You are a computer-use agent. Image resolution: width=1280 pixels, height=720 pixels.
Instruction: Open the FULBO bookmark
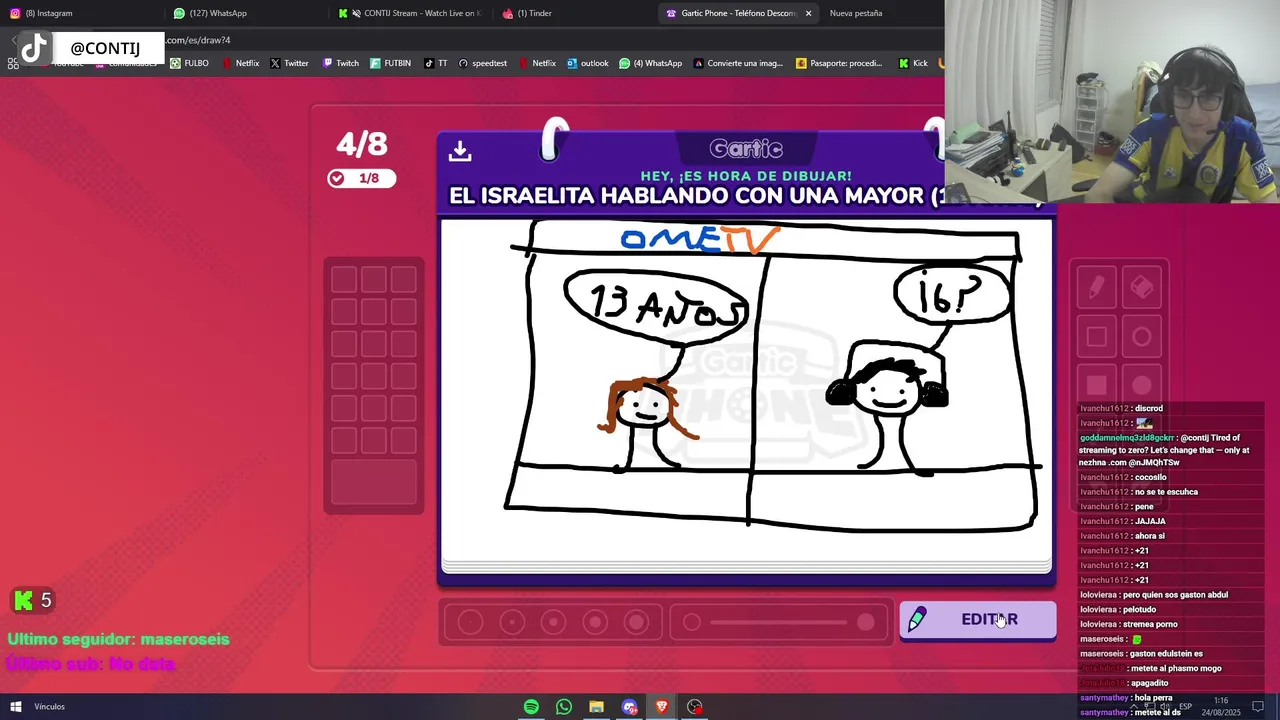[189, 63]
